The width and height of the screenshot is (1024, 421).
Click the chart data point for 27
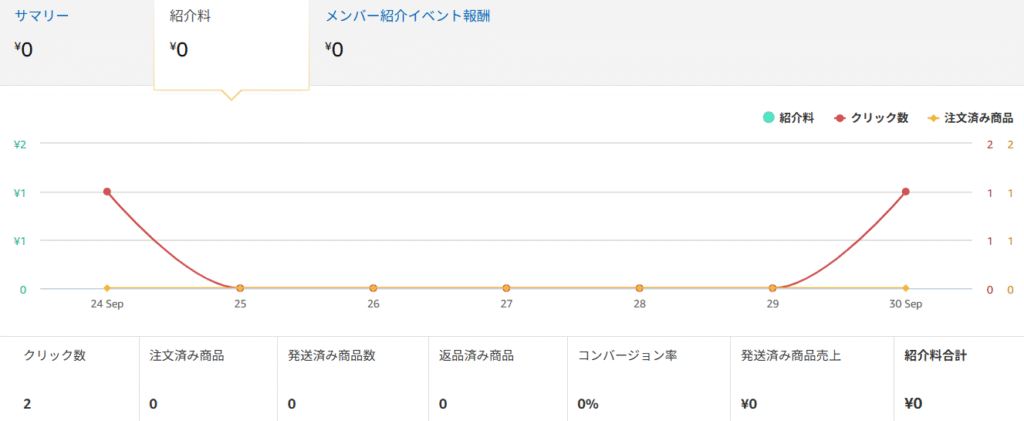[507, 288]
